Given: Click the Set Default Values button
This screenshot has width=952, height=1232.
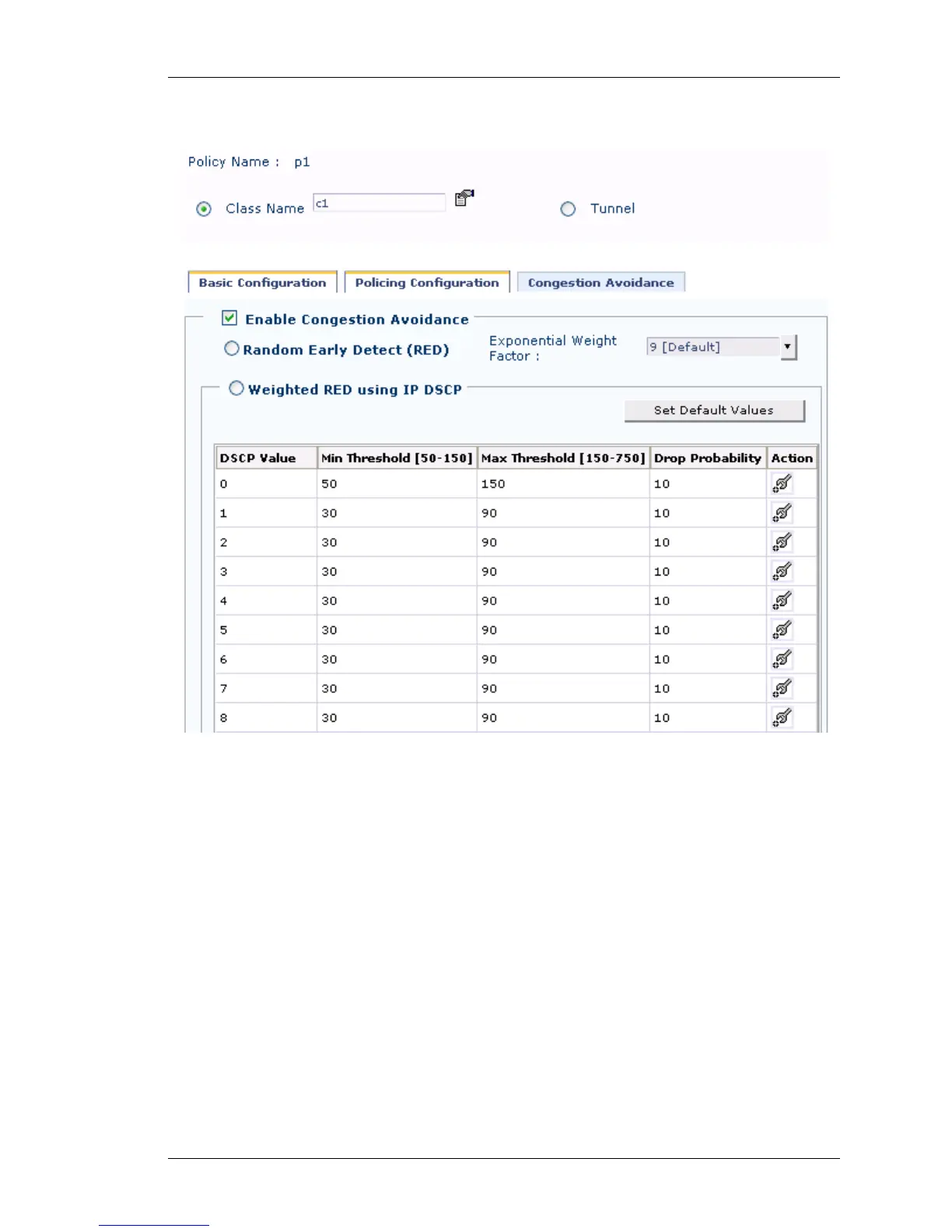Looking at the screenshot, I should click(x=714, y=411).
